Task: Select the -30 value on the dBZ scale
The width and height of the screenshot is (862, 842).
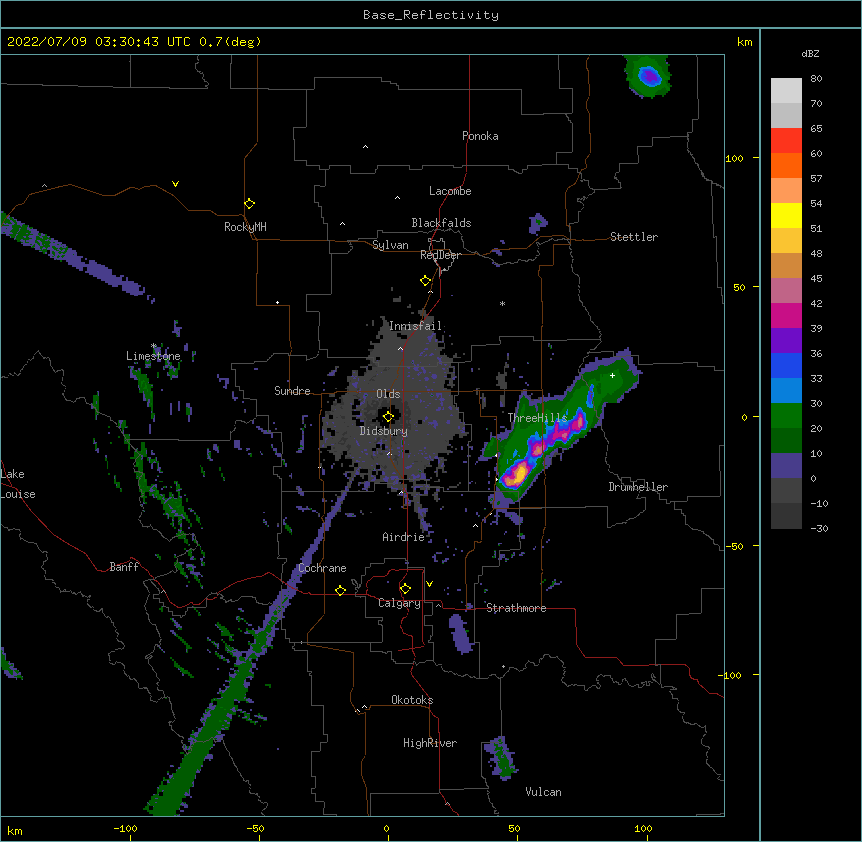Action: click(819, 528)
